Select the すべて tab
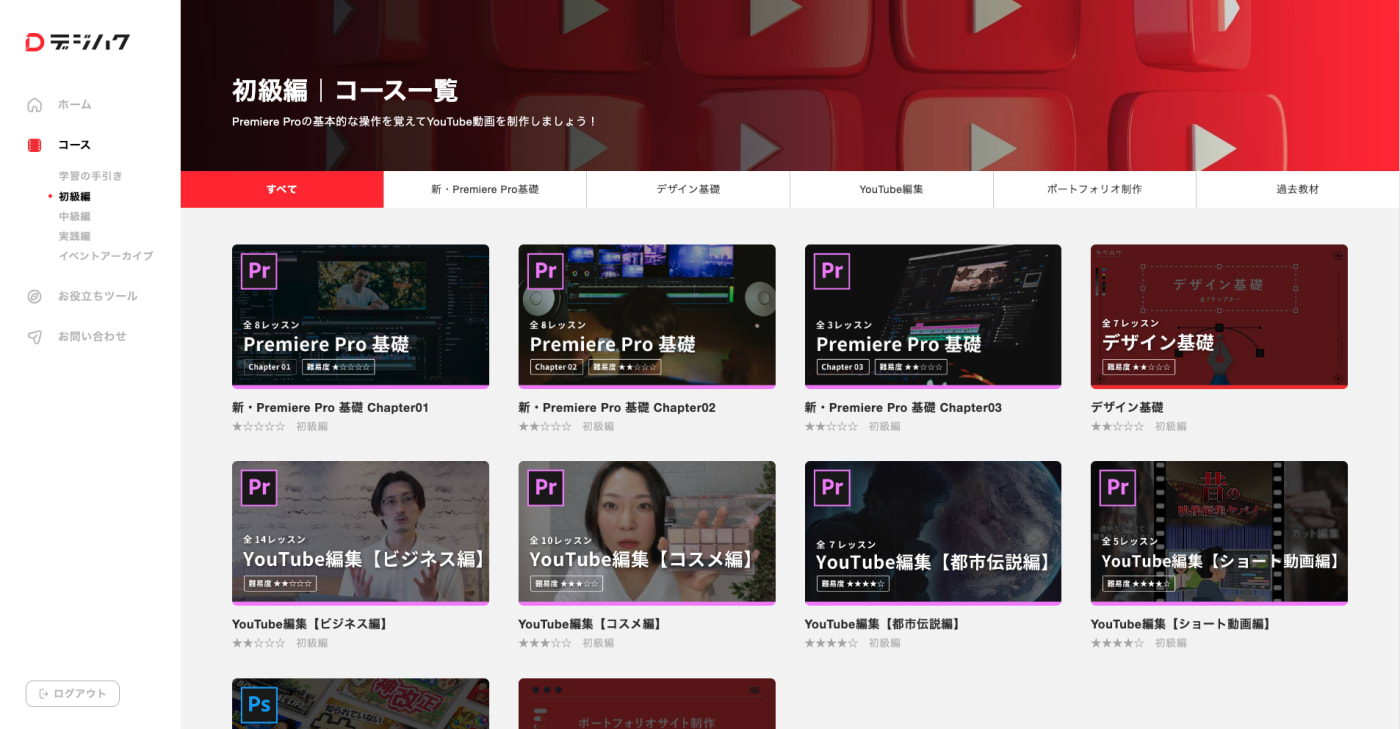This screenshot has width=1400, height=729. pyautogui.click(x=282, y=189)
